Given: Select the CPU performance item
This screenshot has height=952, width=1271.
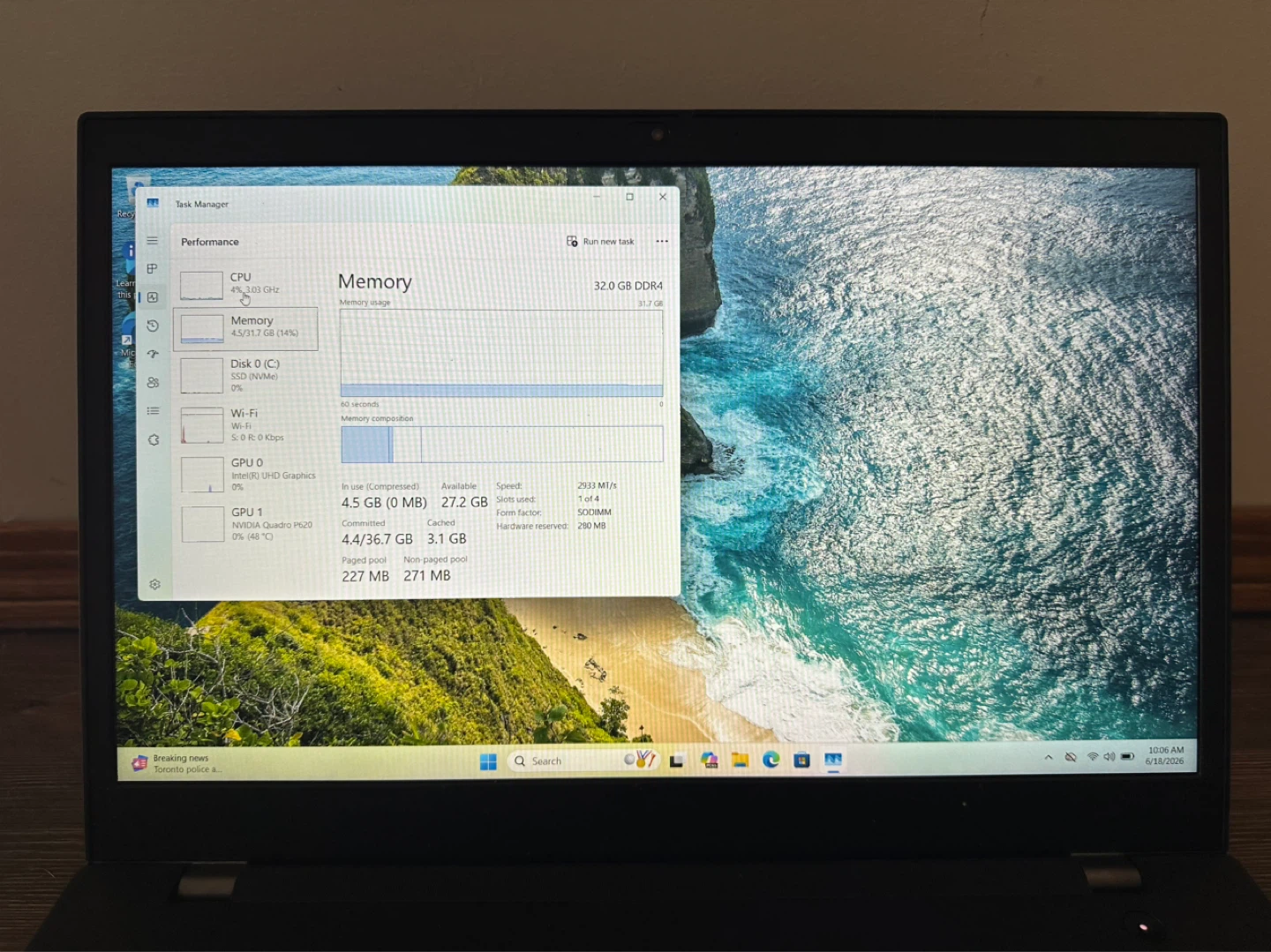Looking at the screenshot, I should tap(246, 284).
